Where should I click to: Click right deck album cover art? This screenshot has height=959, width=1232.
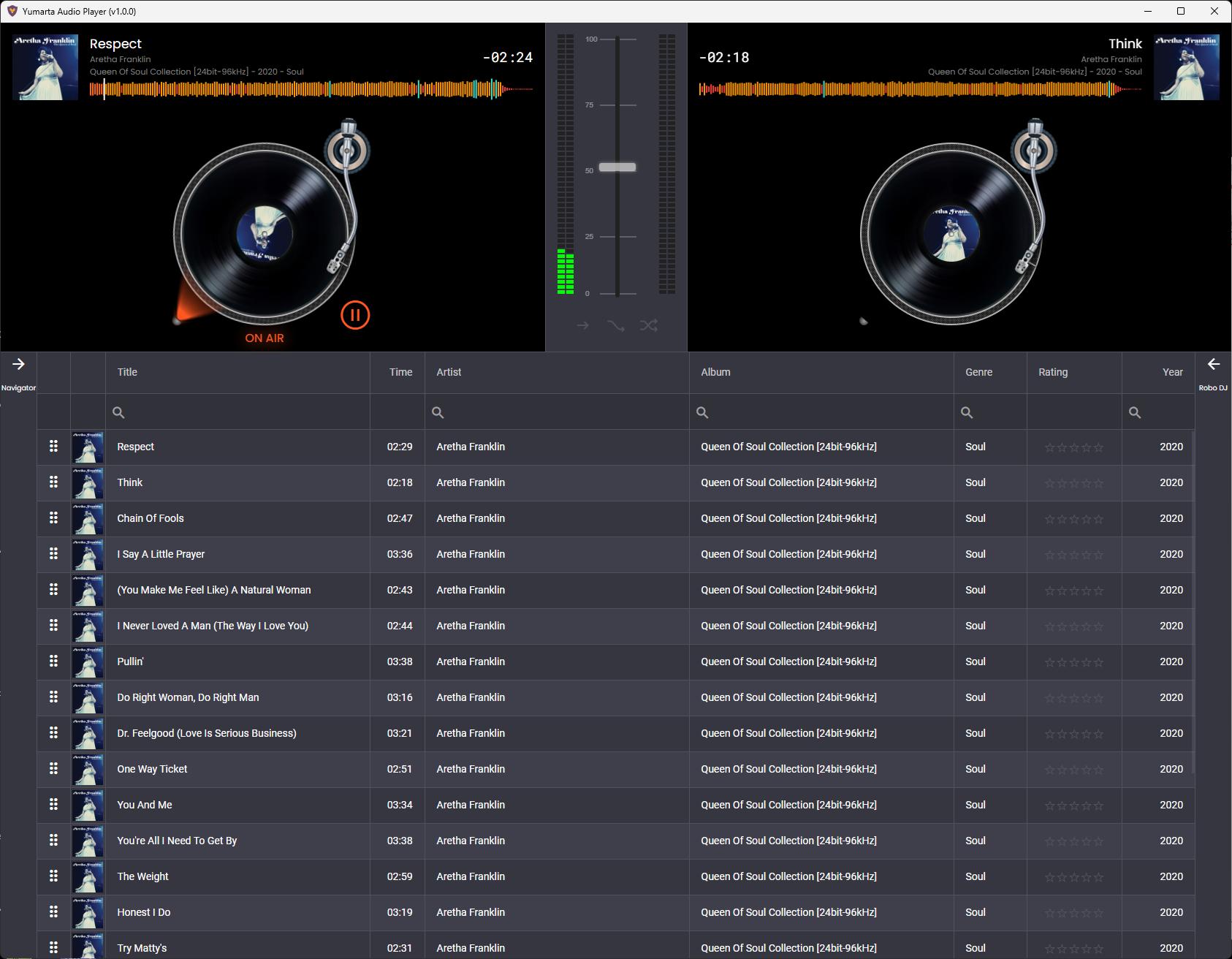click(1187, 67)
